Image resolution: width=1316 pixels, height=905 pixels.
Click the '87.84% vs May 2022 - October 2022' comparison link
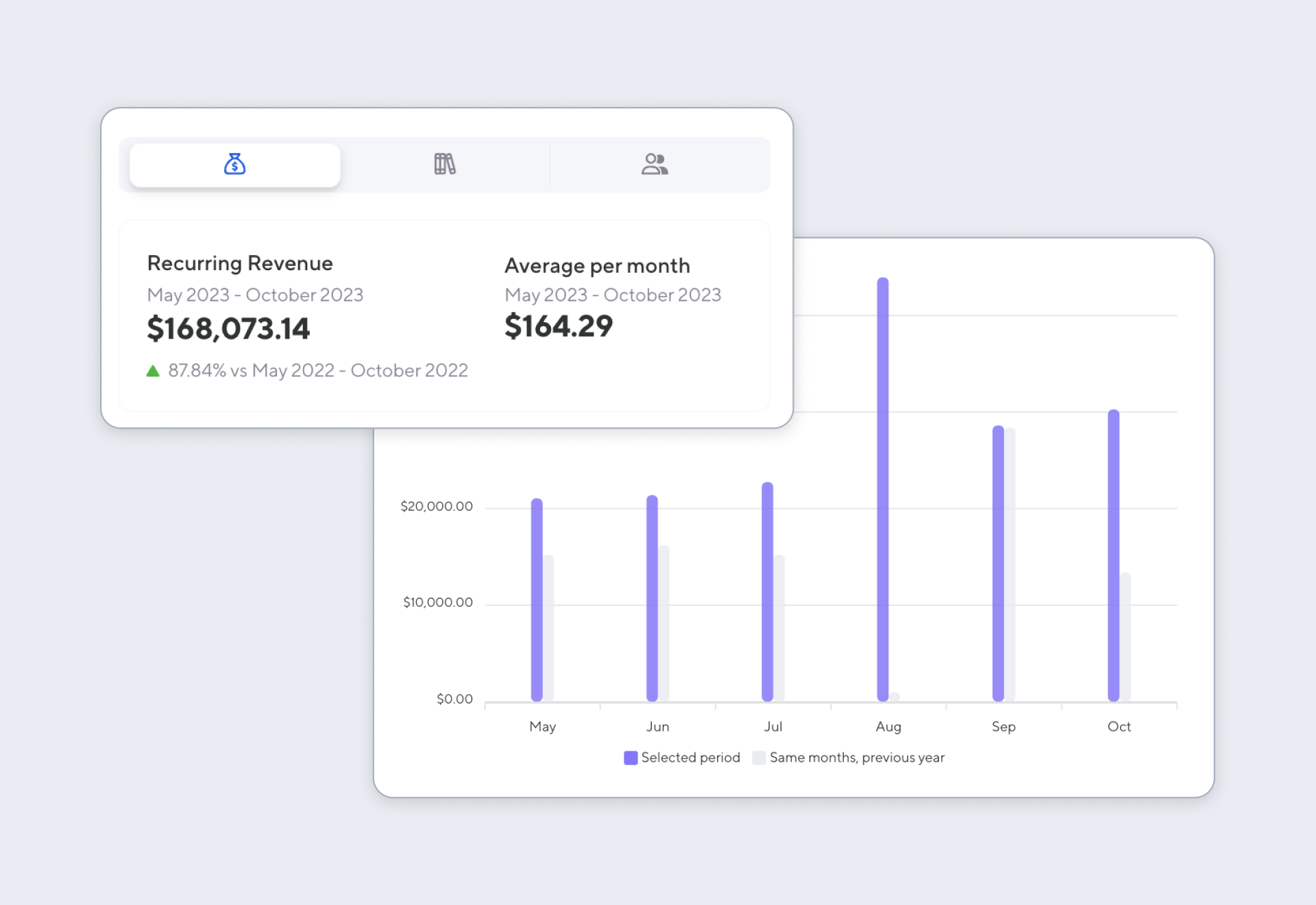click(317, 370)
